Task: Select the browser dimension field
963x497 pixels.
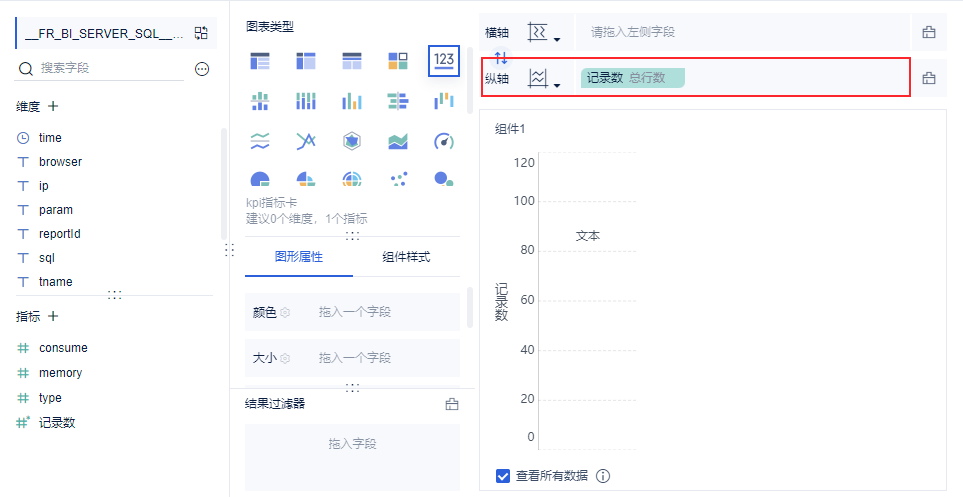Action: pos(60,162)
